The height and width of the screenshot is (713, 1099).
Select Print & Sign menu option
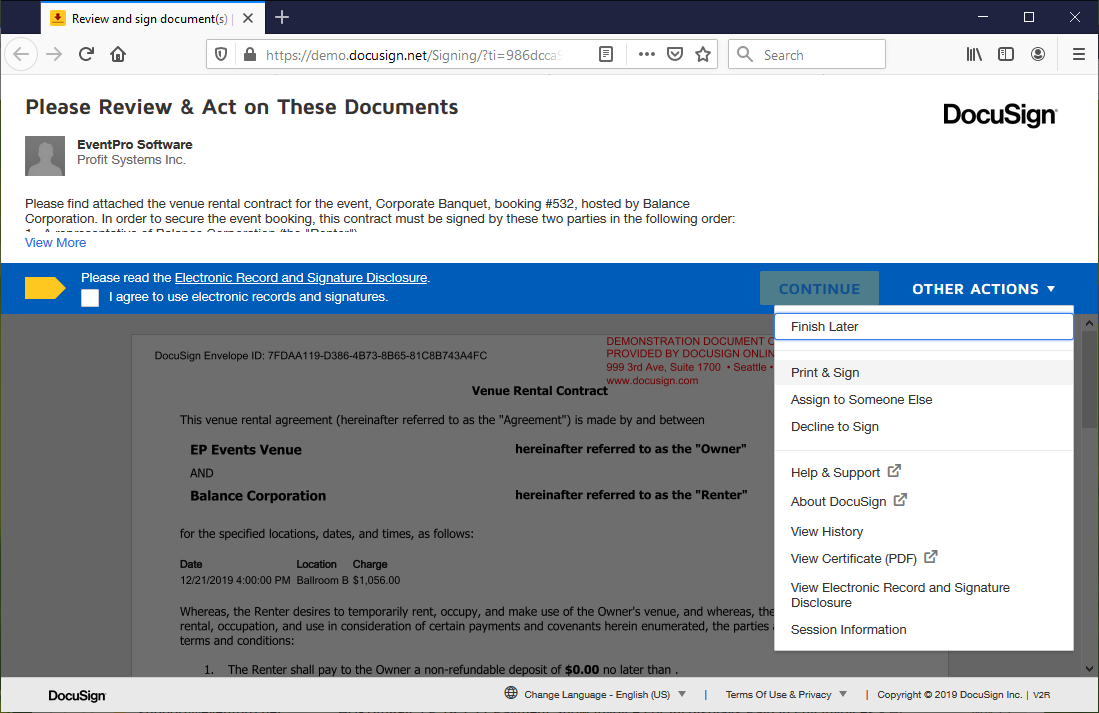924,373
